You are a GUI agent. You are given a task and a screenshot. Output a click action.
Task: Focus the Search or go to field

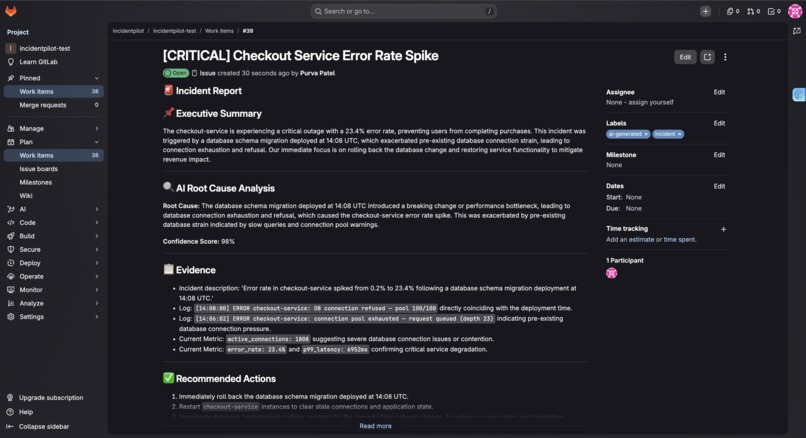click(404, 11)
